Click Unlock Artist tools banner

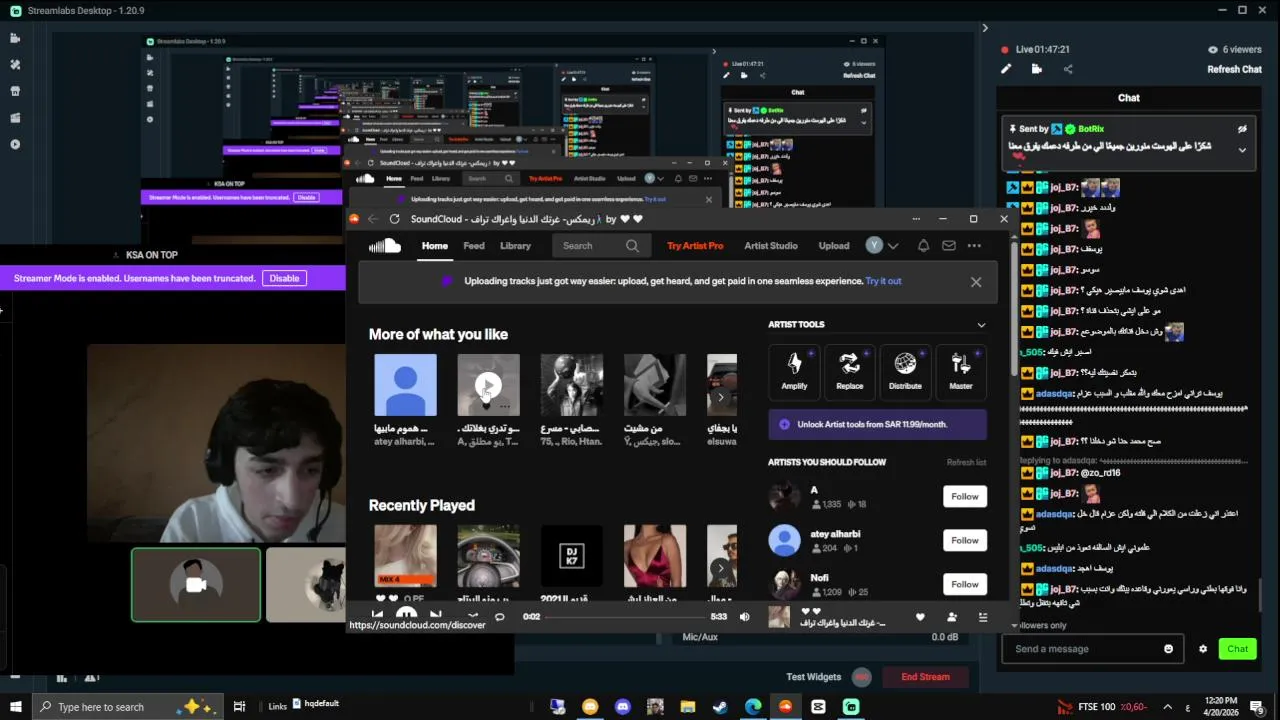pos(877,424)
